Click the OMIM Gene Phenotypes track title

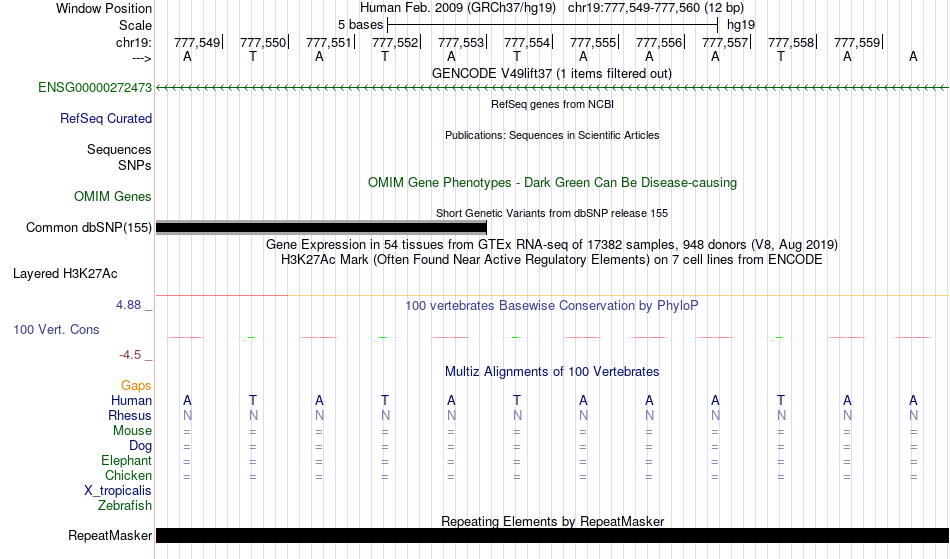(552, 182)
